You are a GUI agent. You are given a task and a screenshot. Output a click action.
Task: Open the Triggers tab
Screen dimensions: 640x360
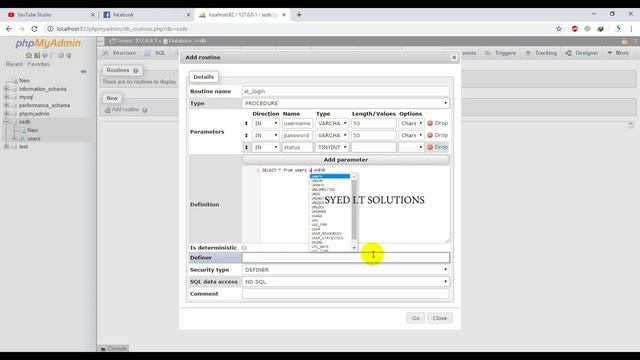[500, 53]
